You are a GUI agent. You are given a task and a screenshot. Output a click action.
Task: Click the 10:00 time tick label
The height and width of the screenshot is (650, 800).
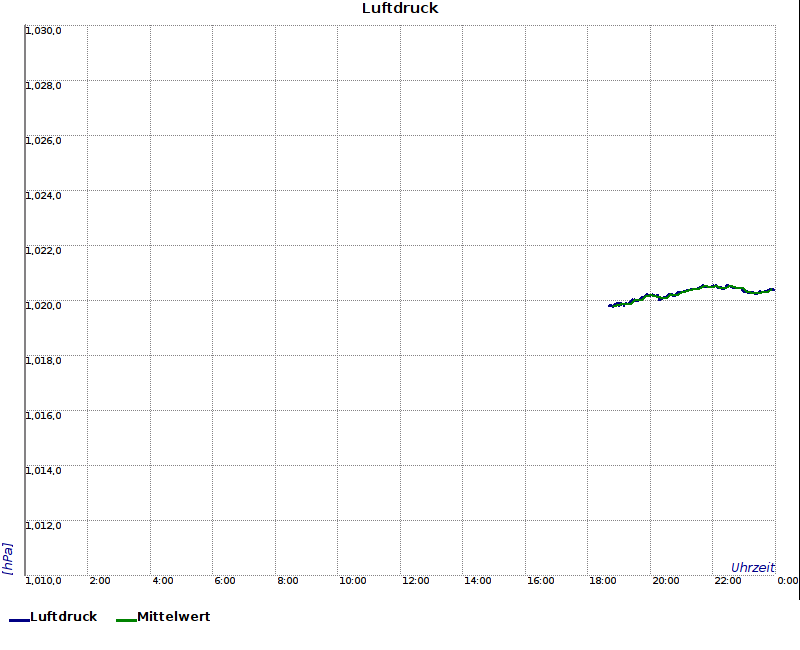click(x=353, y=581)
